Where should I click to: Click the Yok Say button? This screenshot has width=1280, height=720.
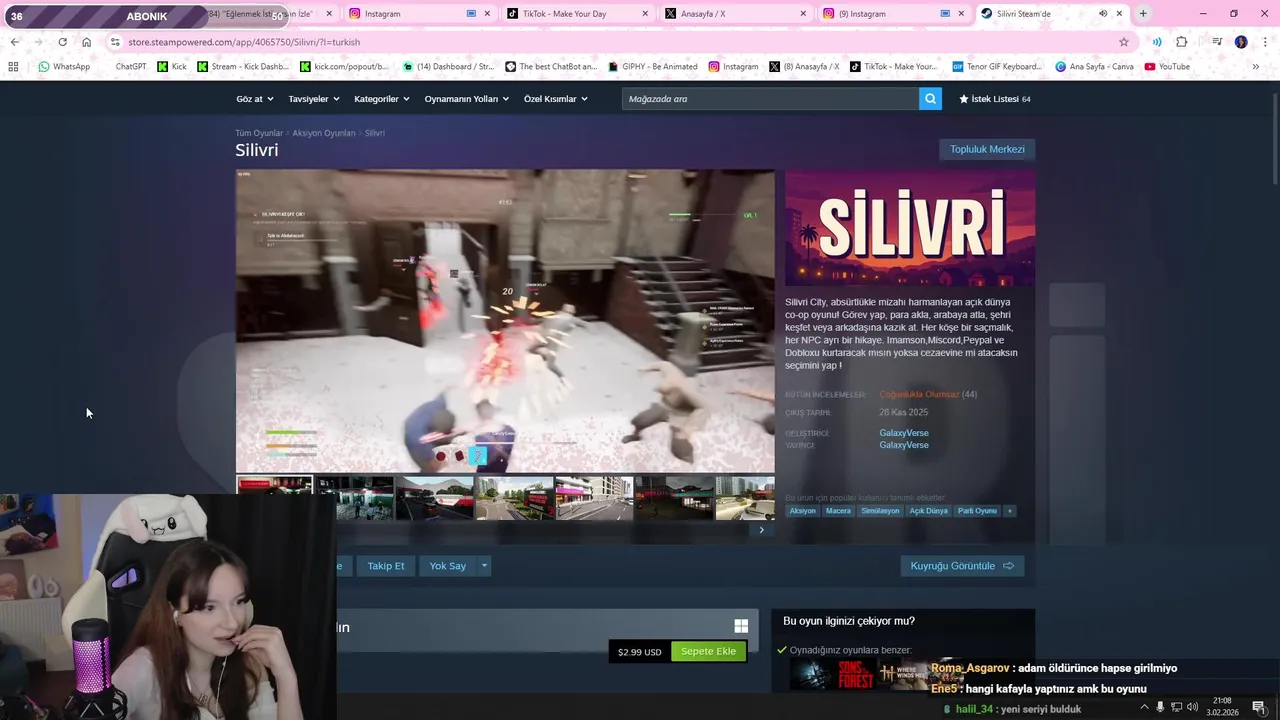pos(448,566)
